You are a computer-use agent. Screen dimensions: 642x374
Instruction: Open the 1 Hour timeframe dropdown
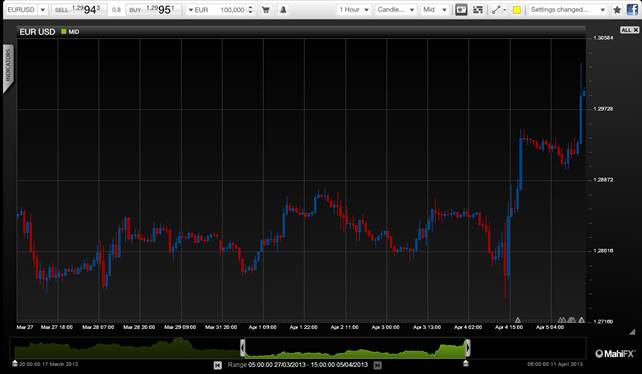[354, 9]
